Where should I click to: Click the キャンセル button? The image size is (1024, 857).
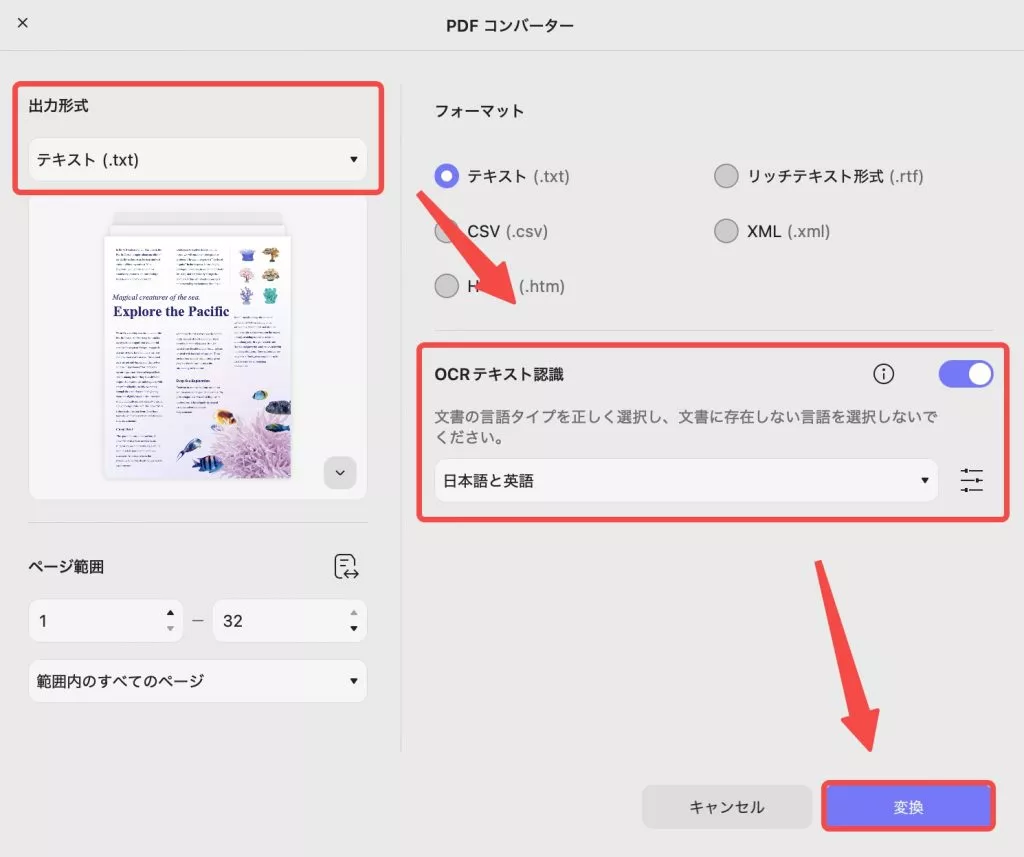(x=727, y=807)
